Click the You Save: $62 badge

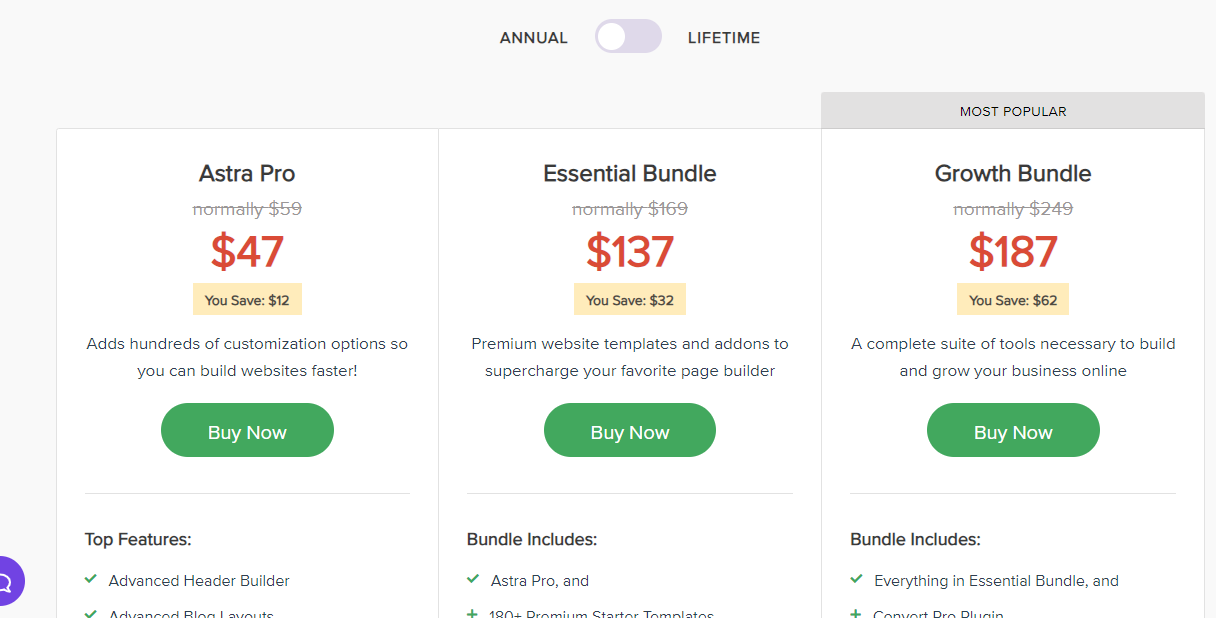tap(1013, 300)
